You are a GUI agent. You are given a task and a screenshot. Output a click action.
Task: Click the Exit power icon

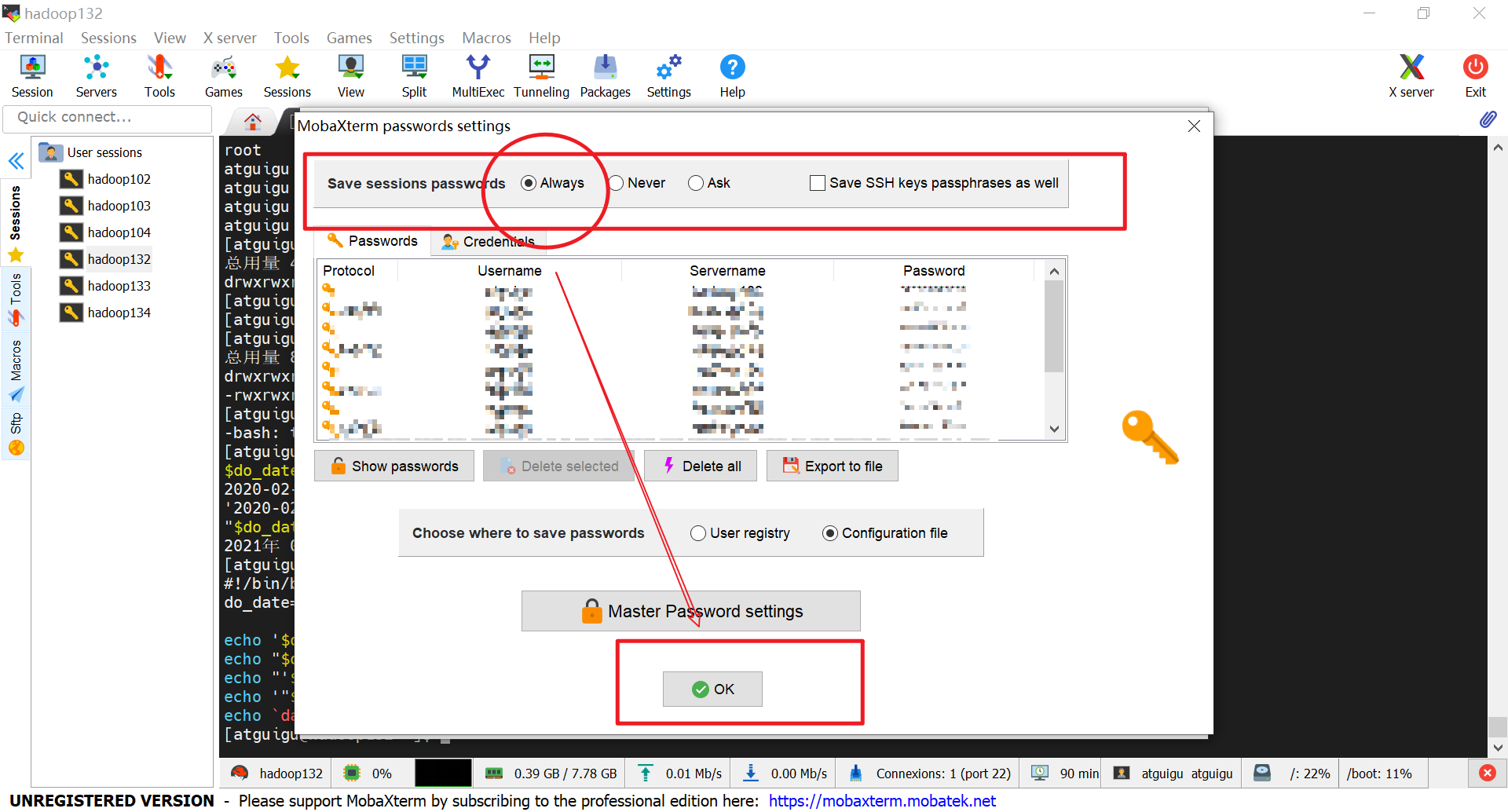click(1475, 76)
